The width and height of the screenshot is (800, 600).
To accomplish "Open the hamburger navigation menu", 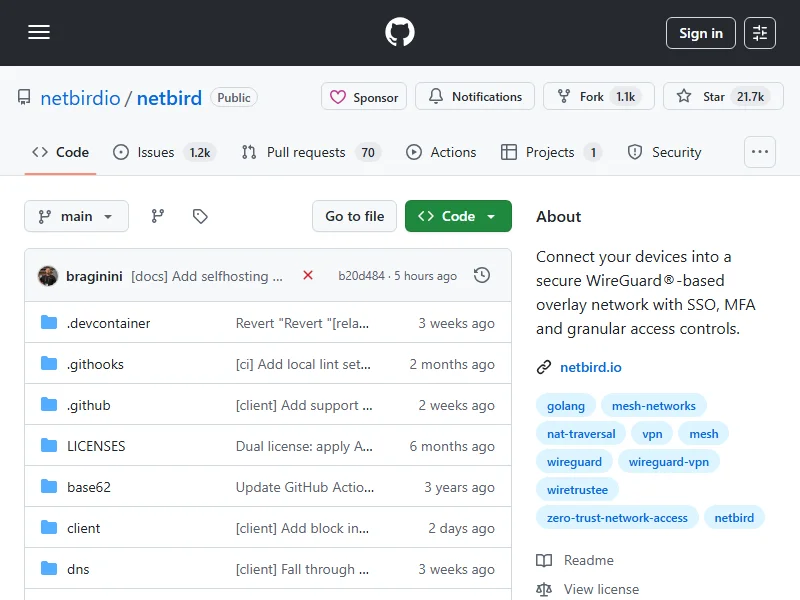I will (39, 33).
